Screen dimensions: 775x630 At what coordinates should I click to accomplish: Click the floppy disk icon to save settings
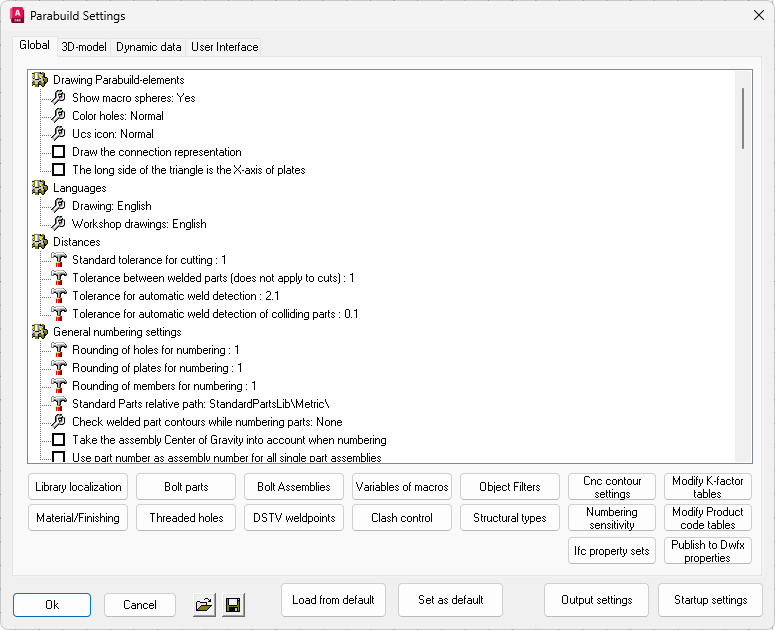click(x=233, y=605)
